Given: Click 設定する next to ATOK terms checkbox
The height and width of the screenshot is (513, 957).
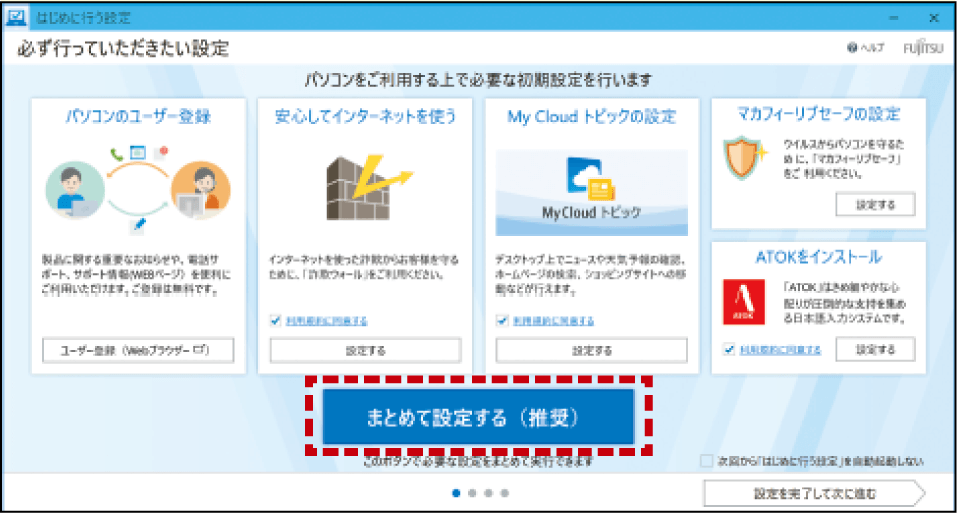Looking at the screenshot, I should pyautogui.click(x=875, y=350).
